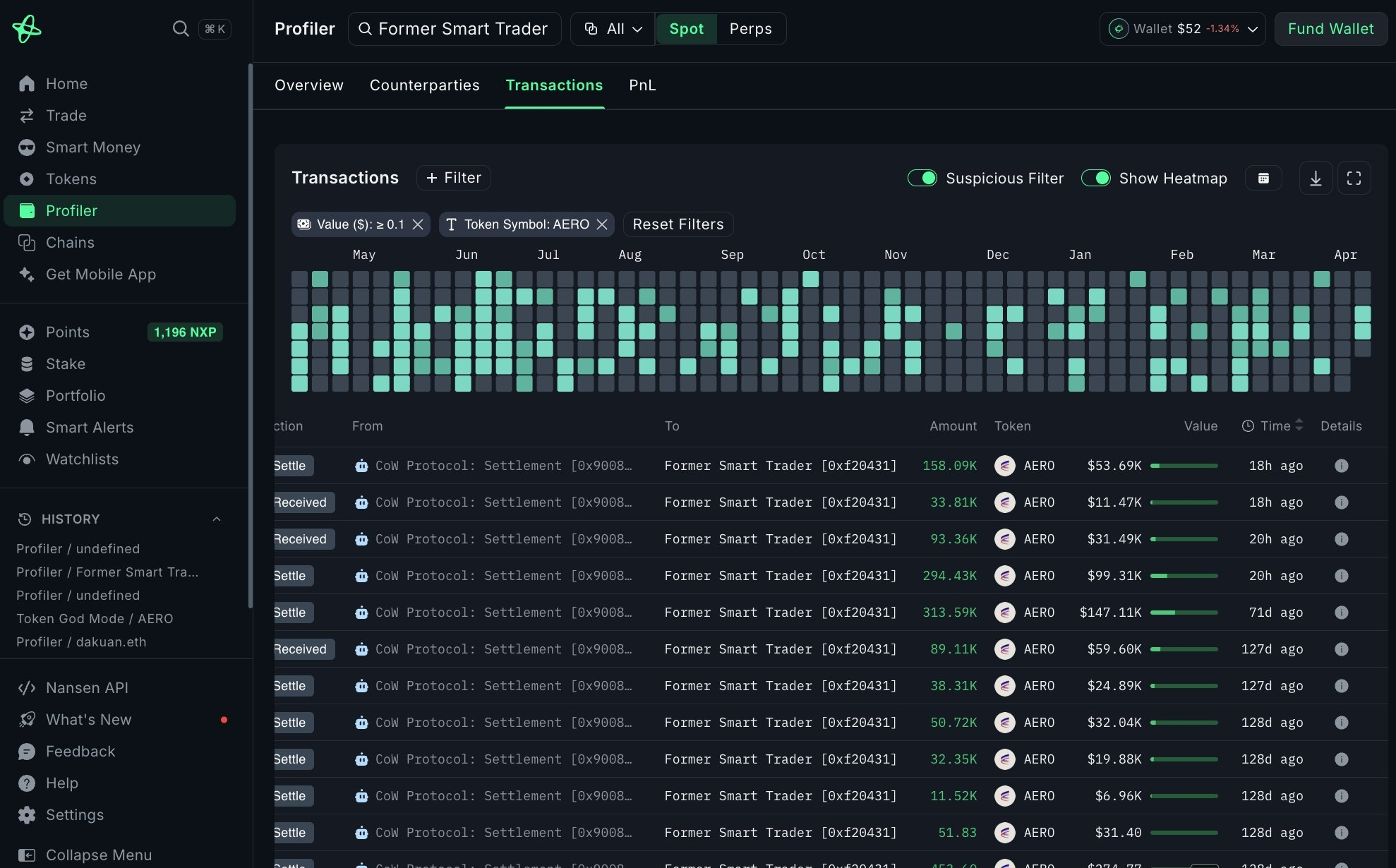Click the value bar for $53.69K
Image resolution: width=1396 pixels, height=868 pixels.
tap(1184, 466)
